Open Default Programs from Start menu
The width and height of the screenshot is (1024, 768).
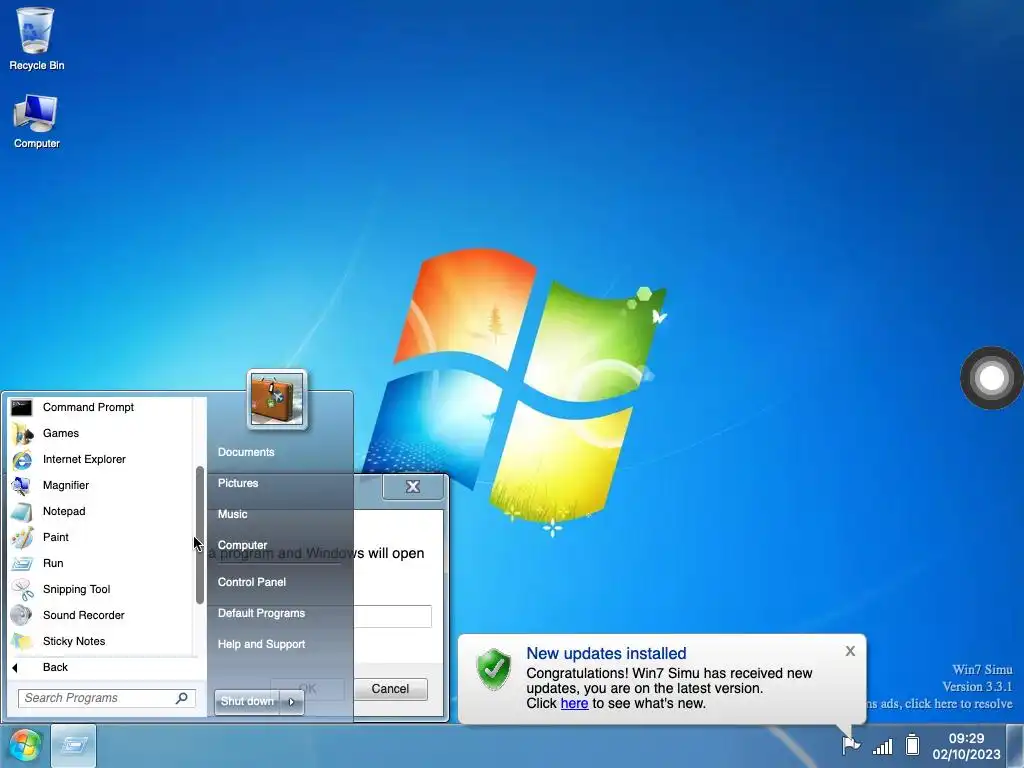click(261, 613)
